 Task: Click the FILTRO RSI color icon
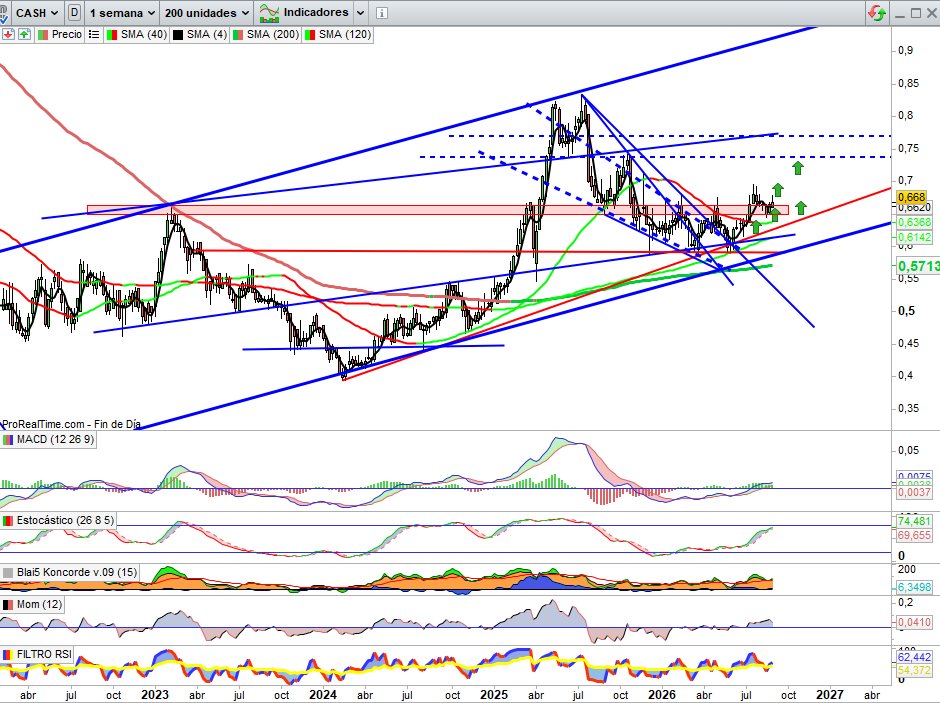pos(8,654)
